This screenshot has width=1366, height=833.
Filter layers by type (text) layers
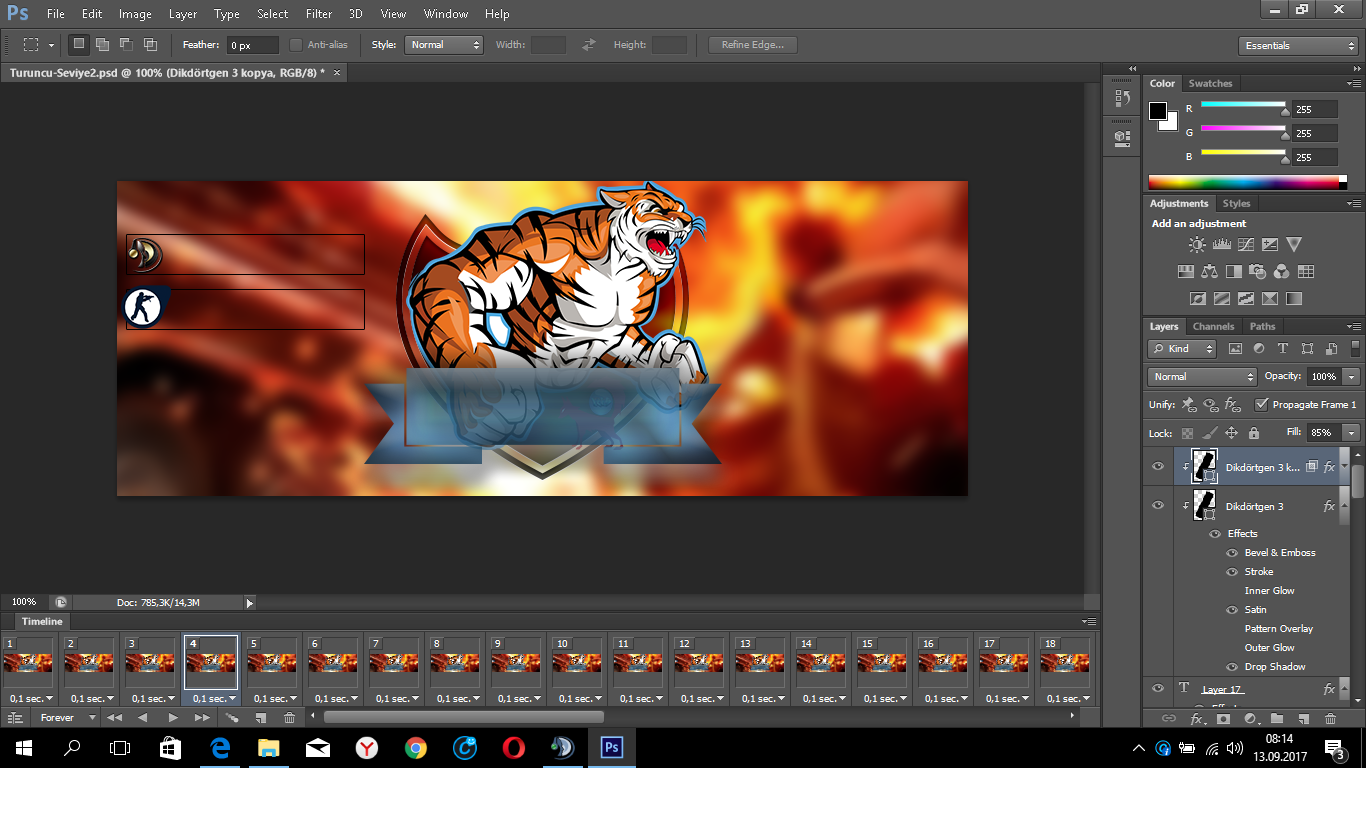point(1283,349)
